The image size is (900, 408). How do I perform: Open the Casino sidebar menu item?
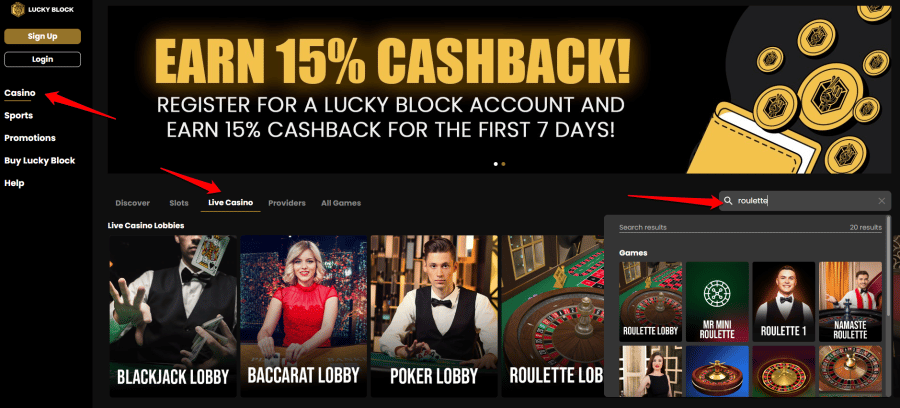click(x=20, y=93)
